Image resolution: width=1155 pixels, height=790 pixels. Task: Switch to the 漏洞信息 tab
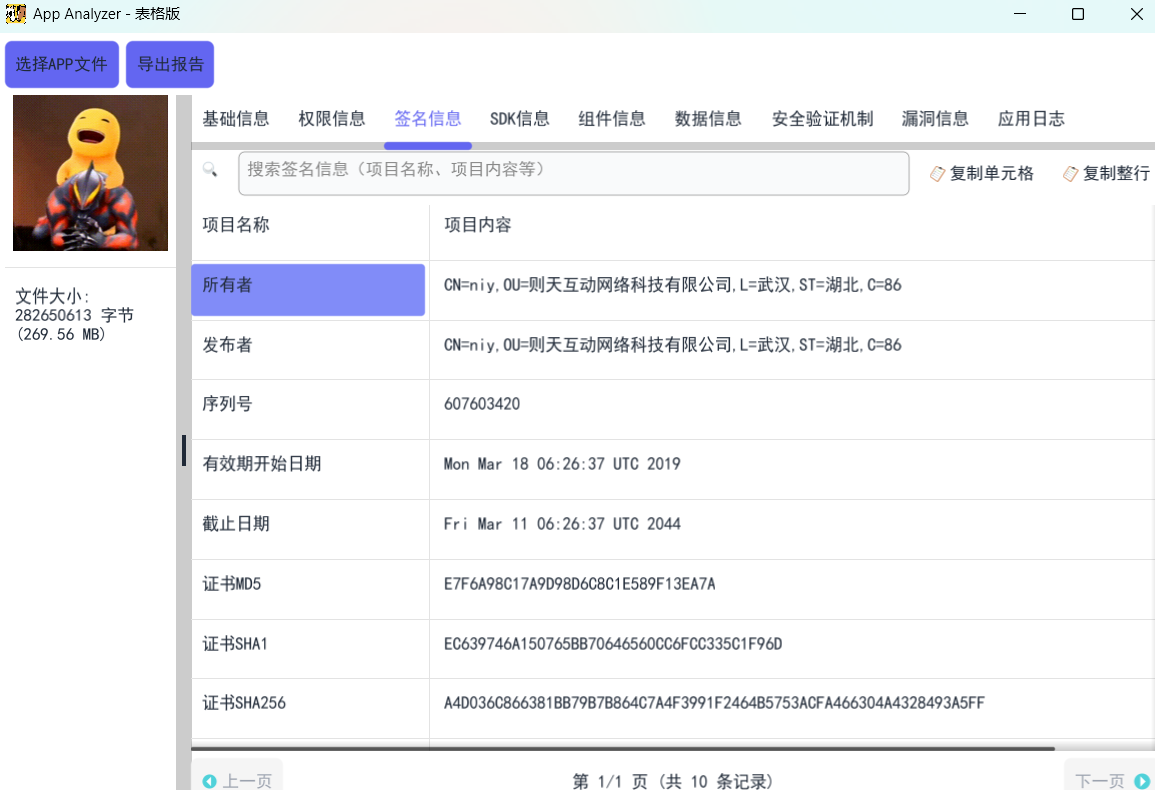935,118
